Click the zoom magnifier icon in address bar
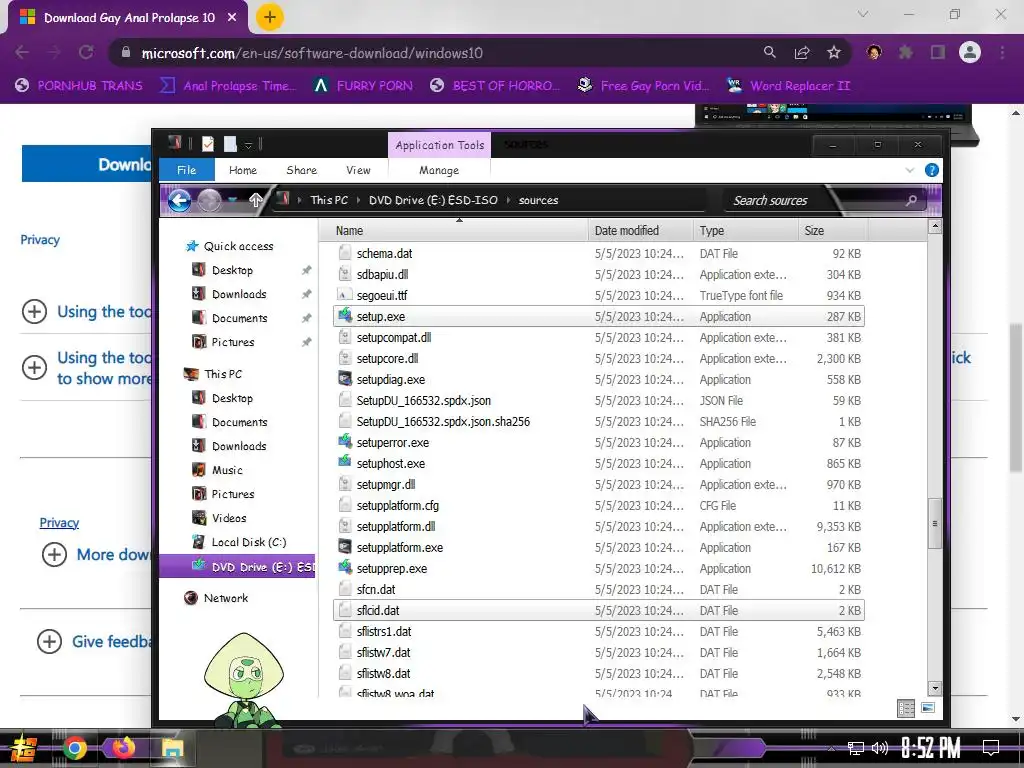The image size is (1024, 768). click(x=769, y=53)
